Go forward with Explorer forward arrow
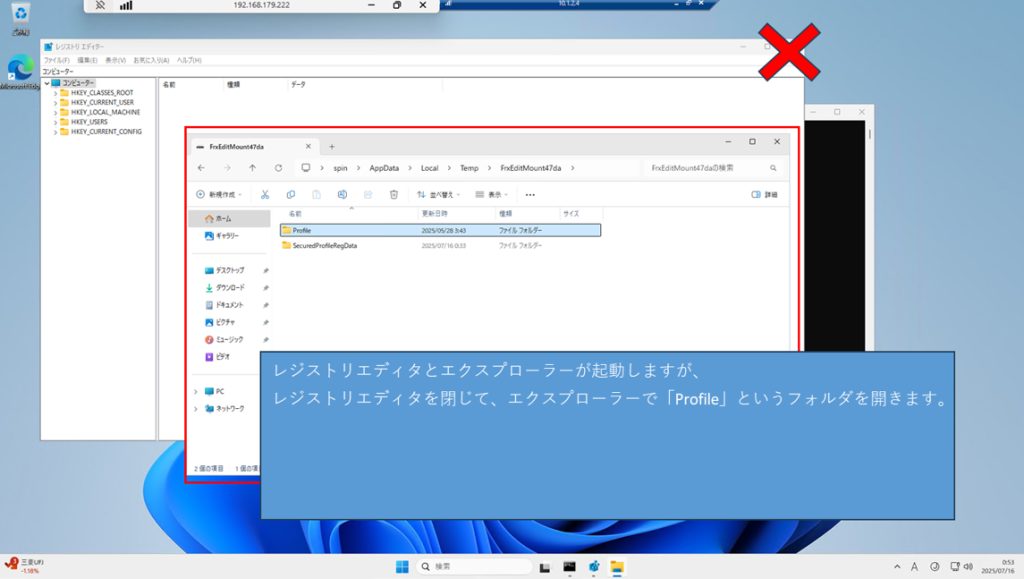Image resolution: width=1024 pixels, height=579 pixels. pyautogui.click(x=227, y=168)
